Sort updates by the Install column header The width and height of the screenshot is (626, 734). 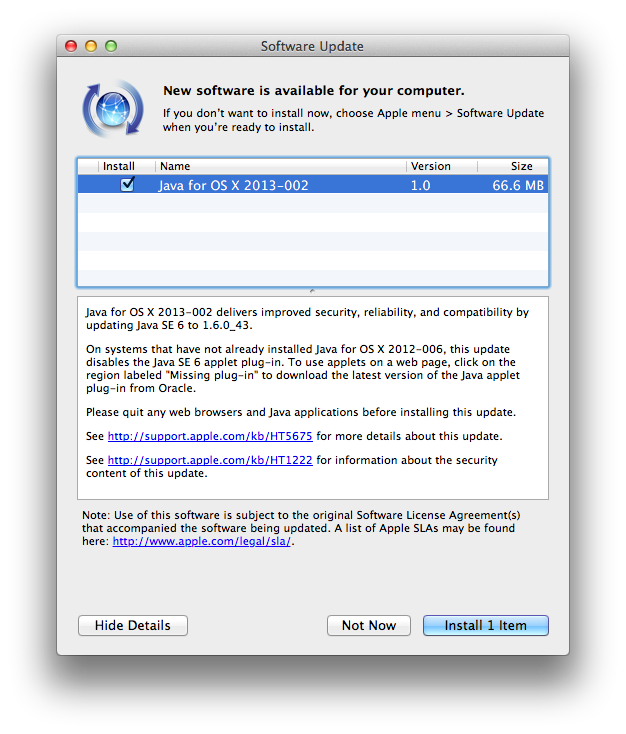click(x=117, y=166)
